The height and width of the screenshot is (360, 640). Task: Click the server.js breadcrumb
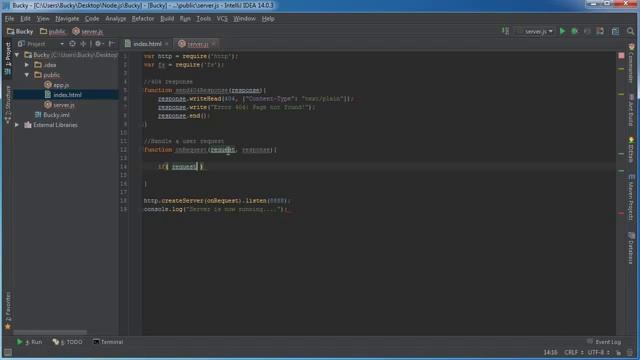click(87, 31)
